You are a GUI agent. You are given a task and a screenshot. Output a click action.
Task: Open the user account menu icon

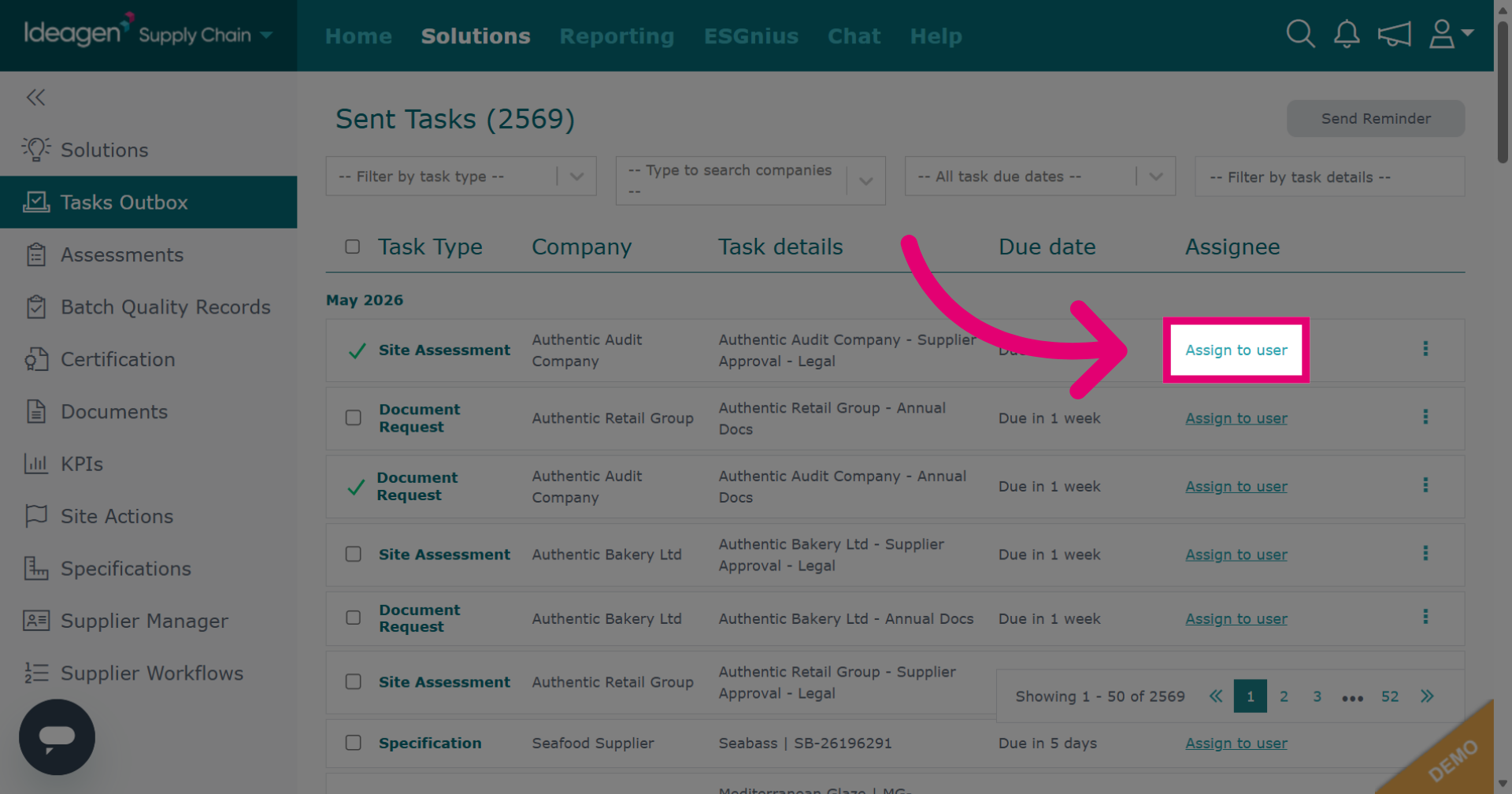click(1451, 35)
